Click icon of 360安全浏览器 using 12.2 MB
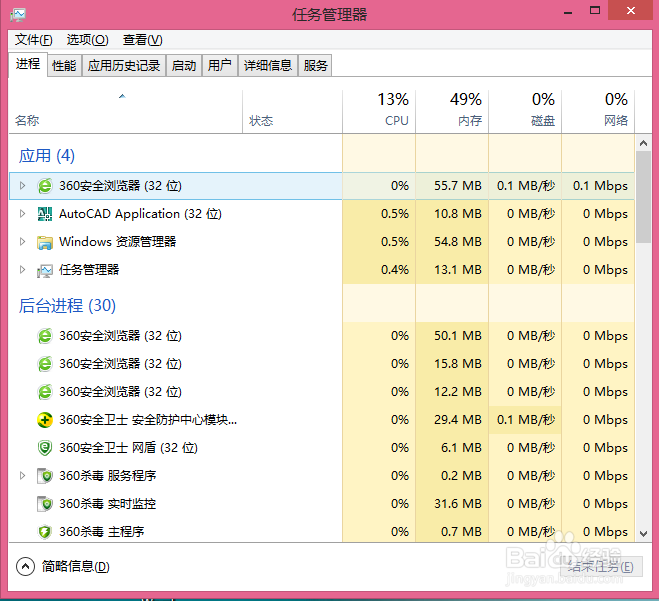Image resolution: width=659 pixels, height=601 pixels. pos(45,392)
